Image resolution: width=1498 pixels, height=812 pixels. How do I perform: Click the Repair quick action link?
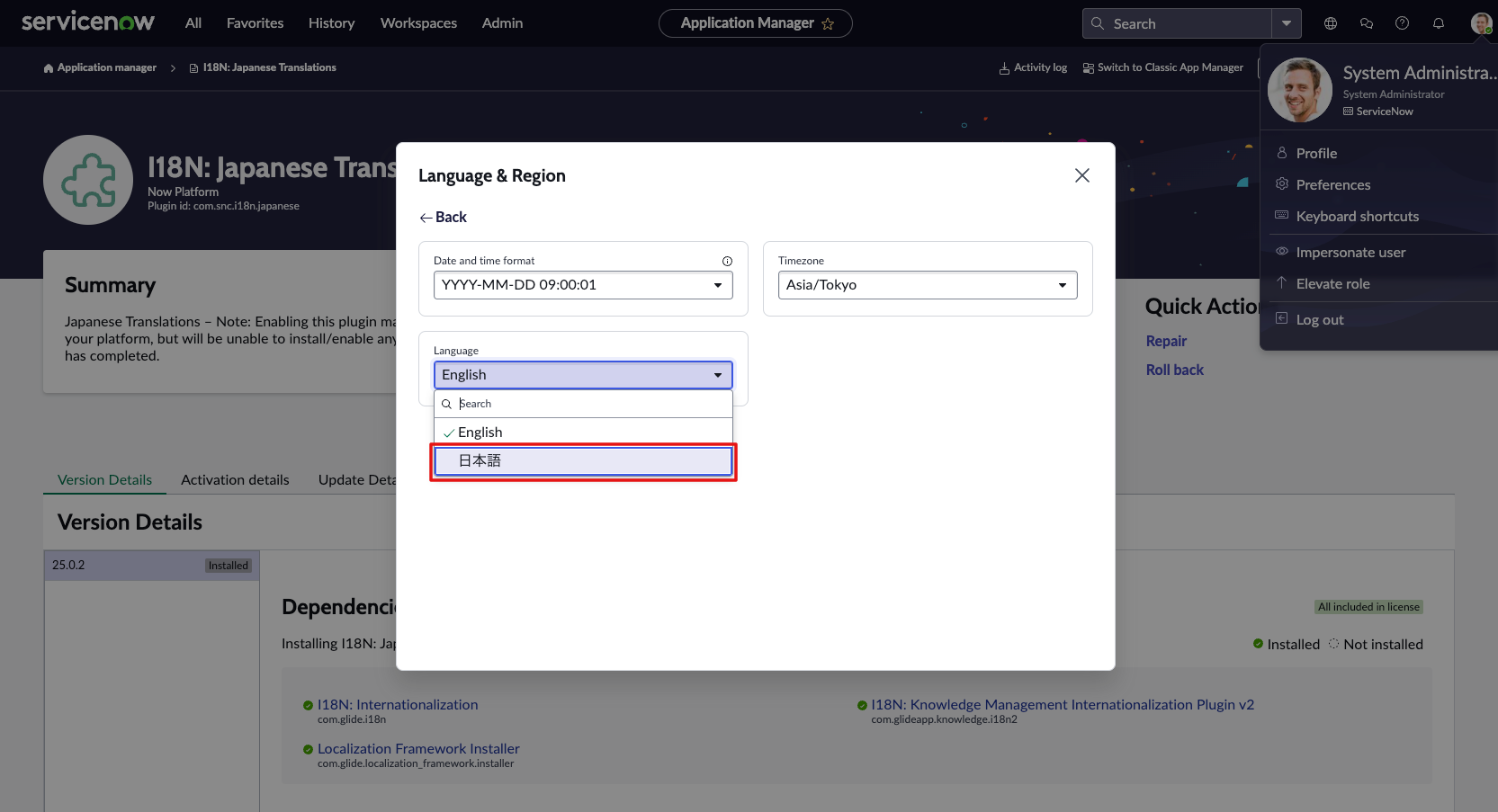tap(1166, 341)
